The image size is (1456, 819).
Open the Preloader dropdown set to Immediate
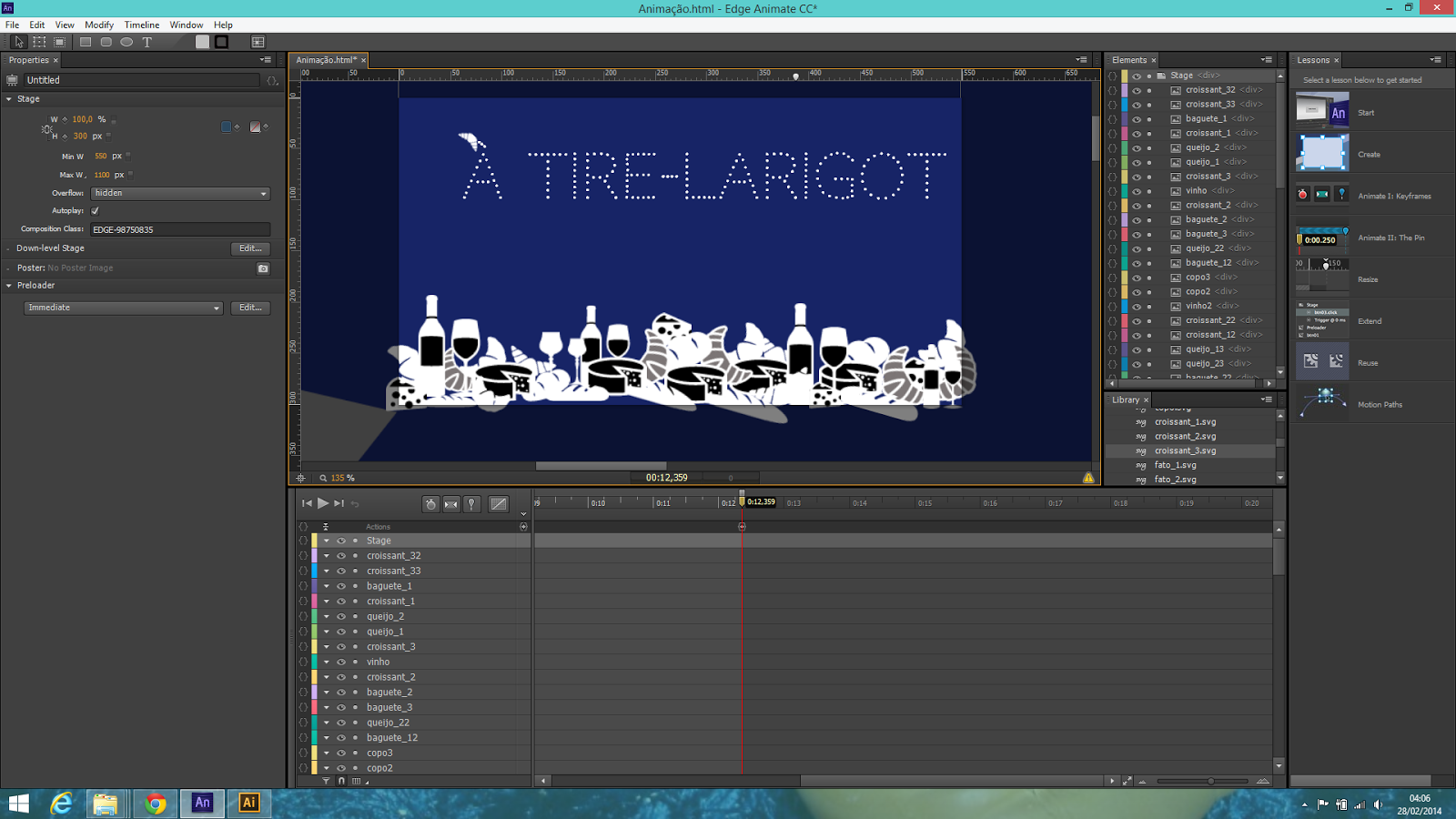[123, 308]
